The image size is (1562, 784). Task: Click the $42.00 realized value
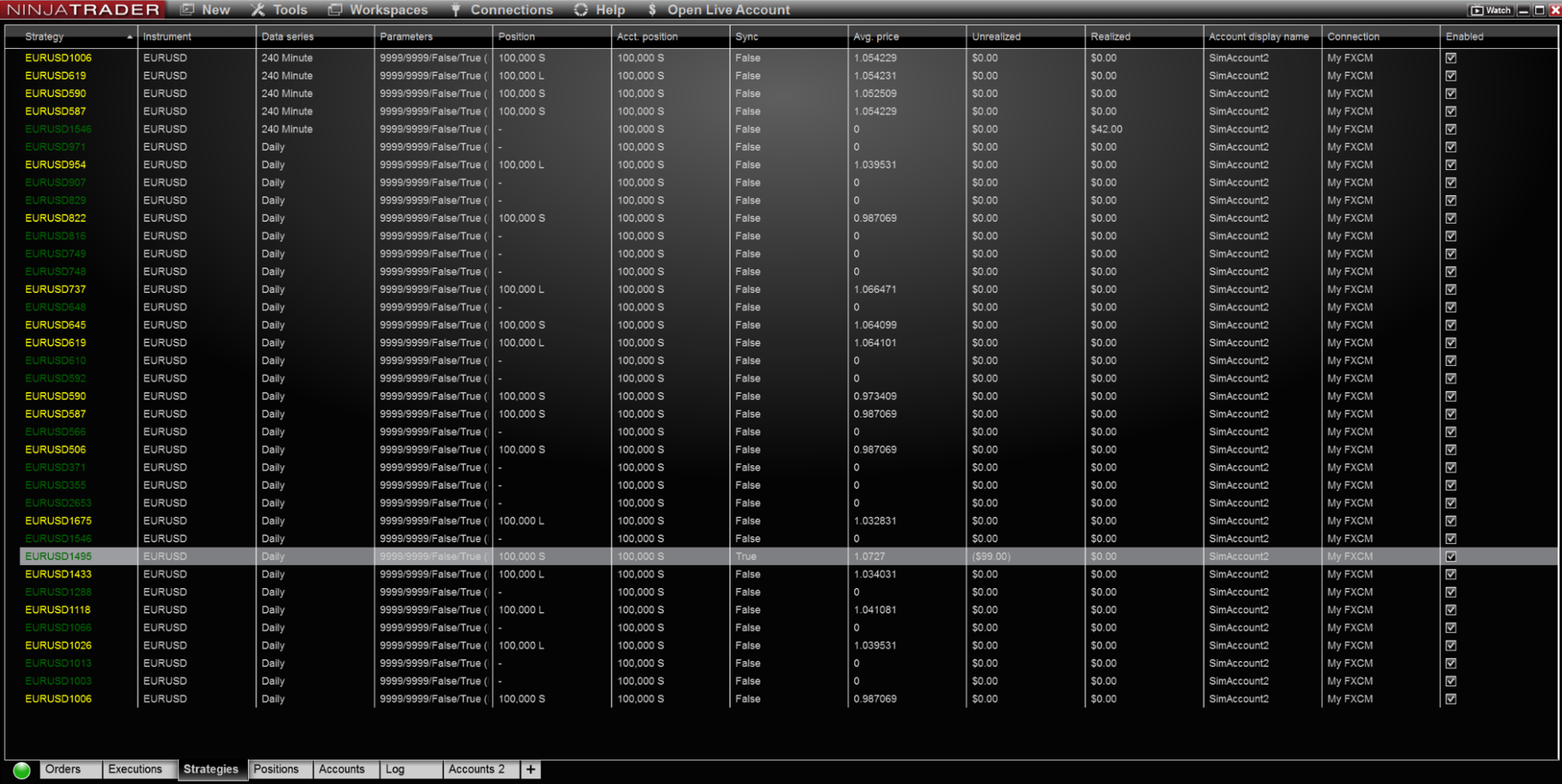[x=1106, y=129]
